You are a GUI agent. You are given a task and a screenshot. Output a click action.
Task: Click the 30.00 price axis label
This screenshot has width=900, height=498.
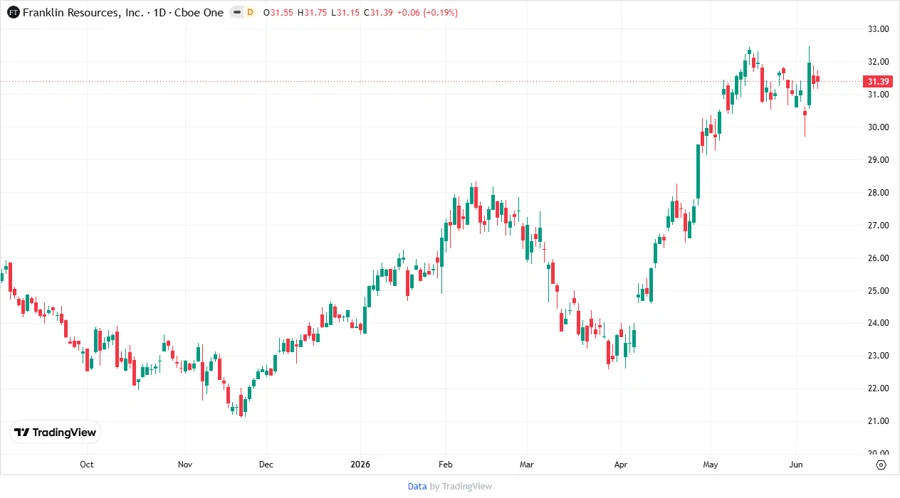pyautogui.click(x=878, y=127)
